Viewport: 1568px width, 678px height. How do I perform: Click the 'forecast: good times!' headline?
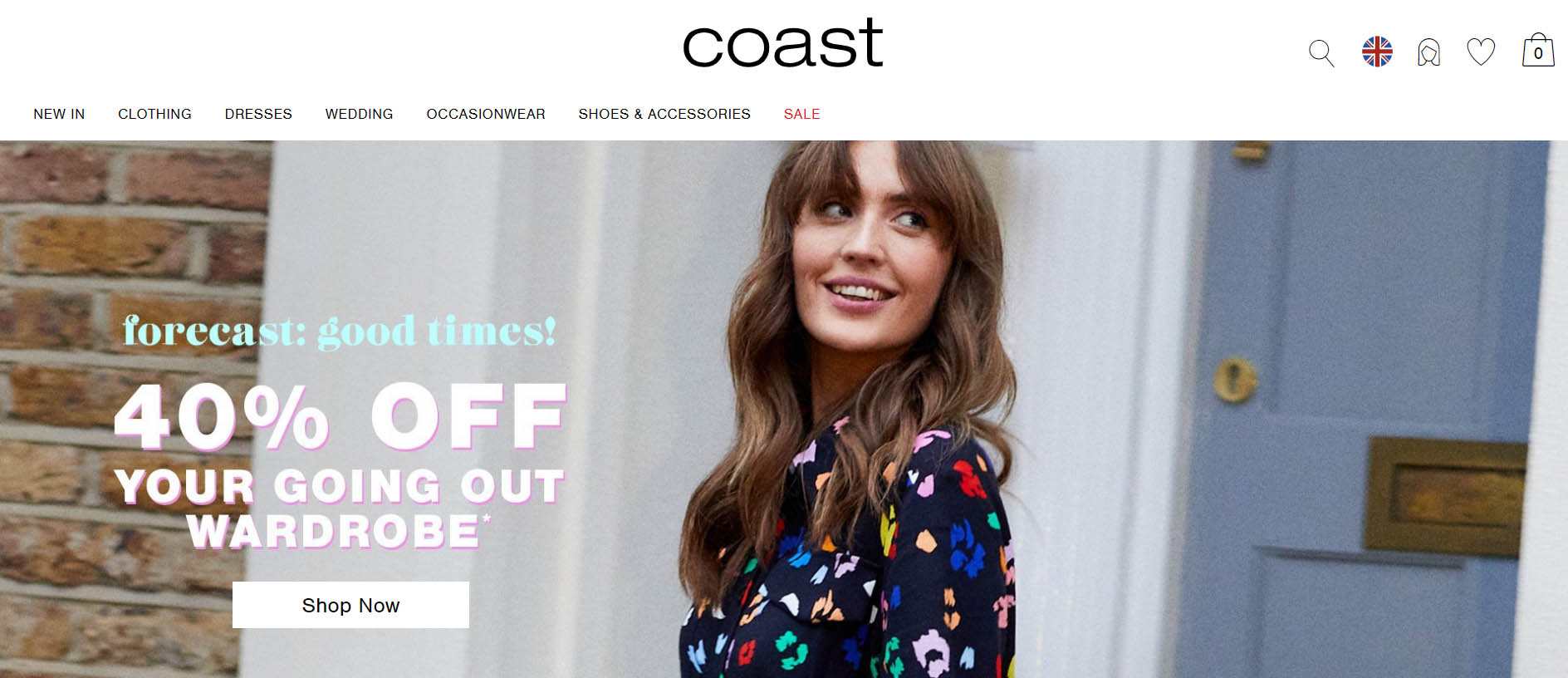coord(339,332)
